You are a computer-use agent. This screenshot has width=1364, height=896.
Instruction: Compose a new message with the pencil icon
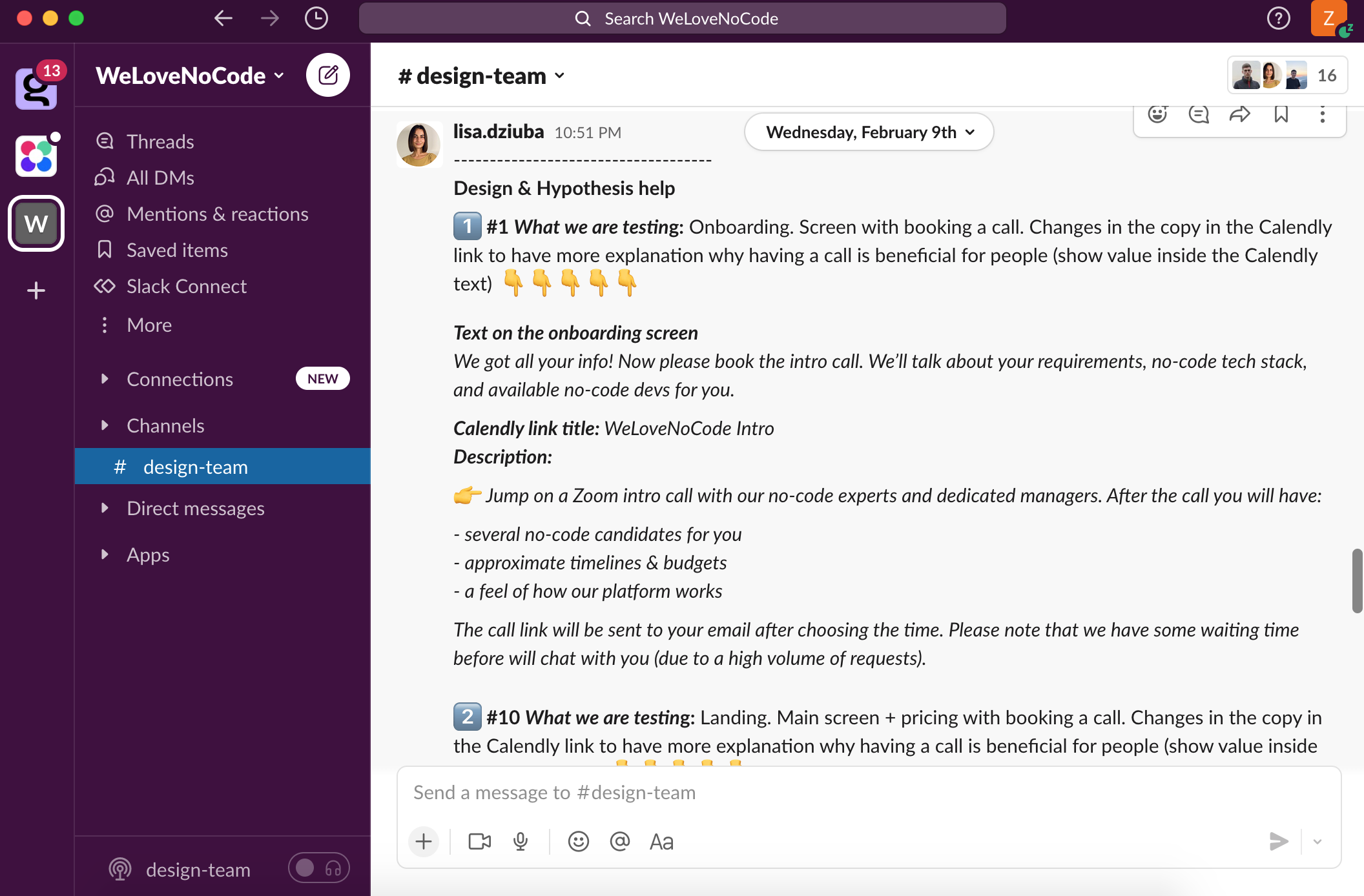328,75
